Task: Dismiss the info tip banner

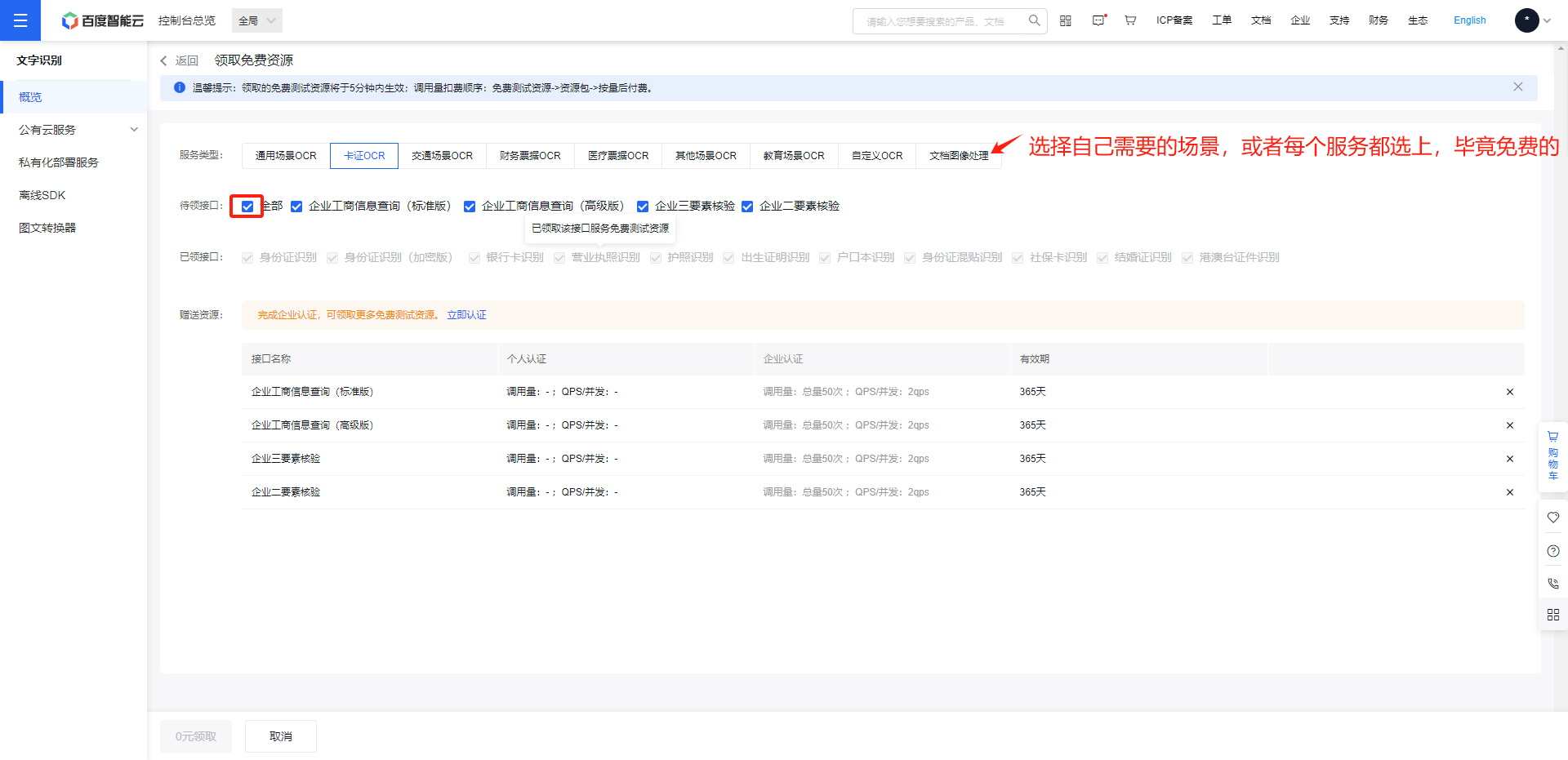Action: (x=1518, y=87)
